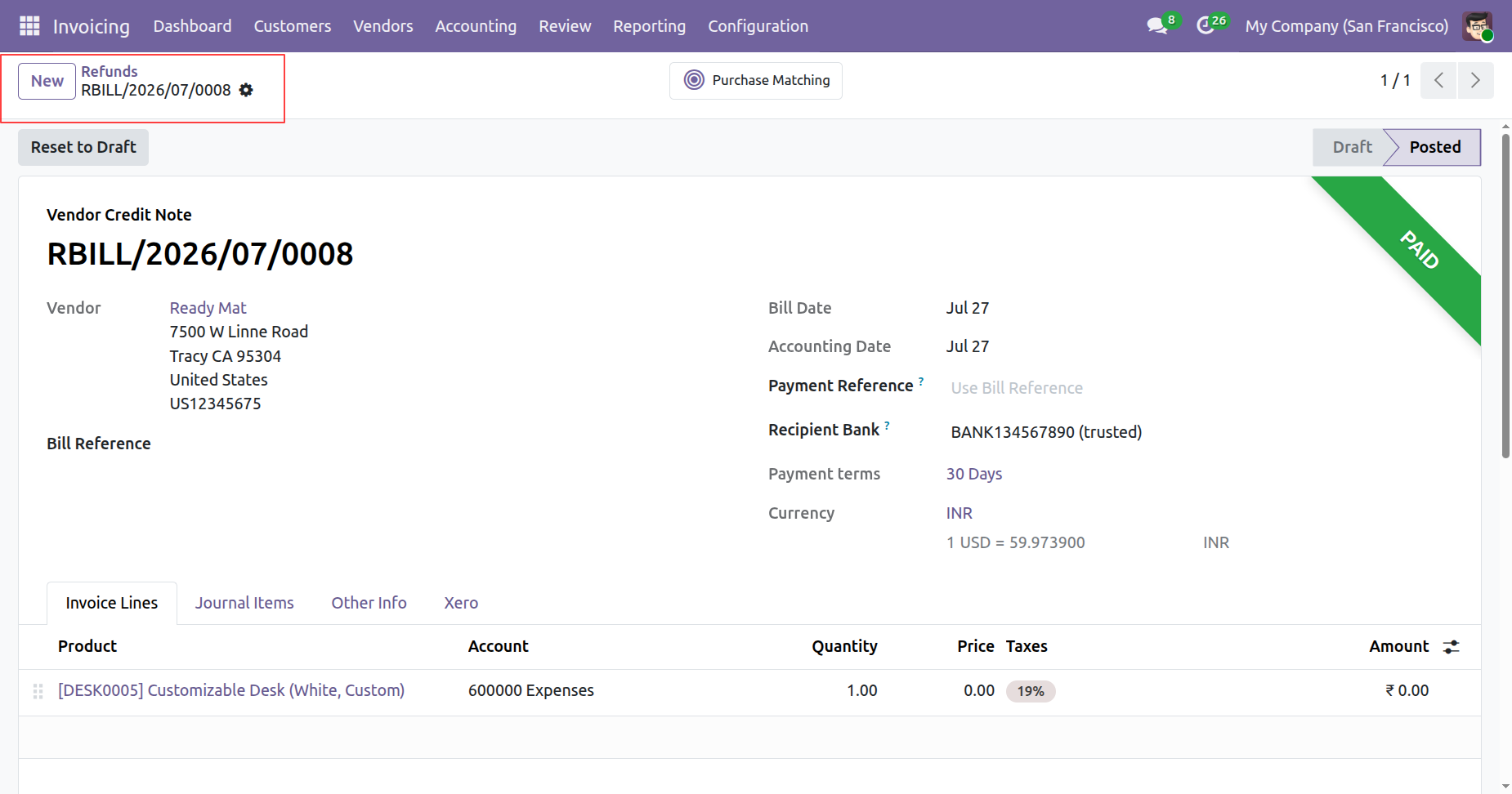
Task: Open the Ready Mat vendor link
Action: coord(208,308)
